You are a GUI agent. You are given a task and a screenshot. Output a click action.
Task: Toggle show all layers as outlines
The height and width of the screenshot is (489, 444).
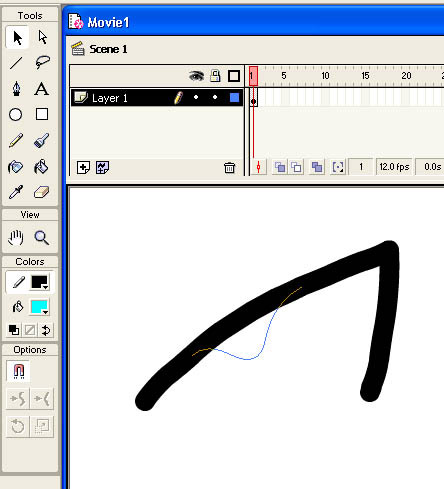point(234,76)
